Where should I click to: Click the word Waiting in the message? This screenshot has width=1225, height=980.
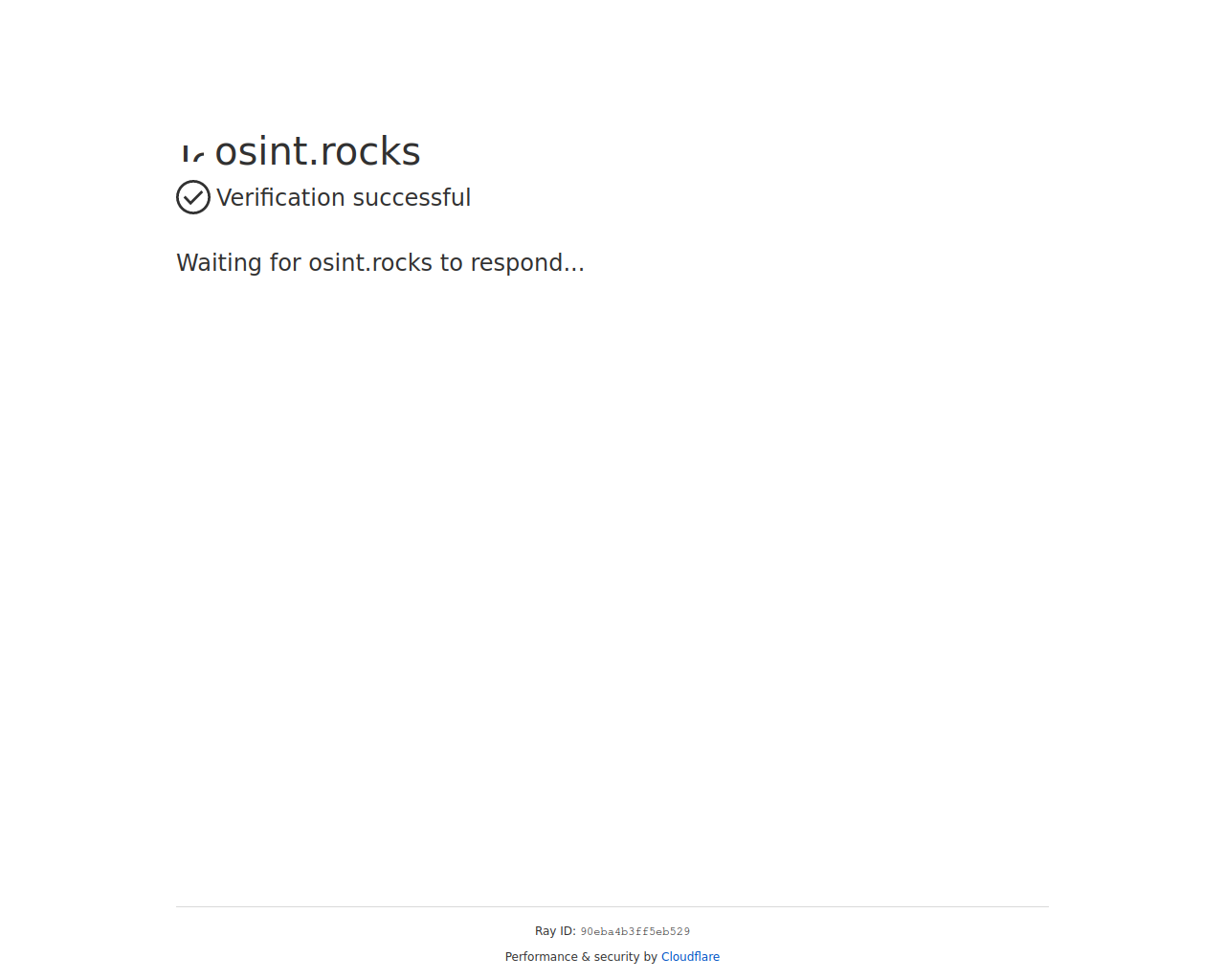tap(219, 263)
